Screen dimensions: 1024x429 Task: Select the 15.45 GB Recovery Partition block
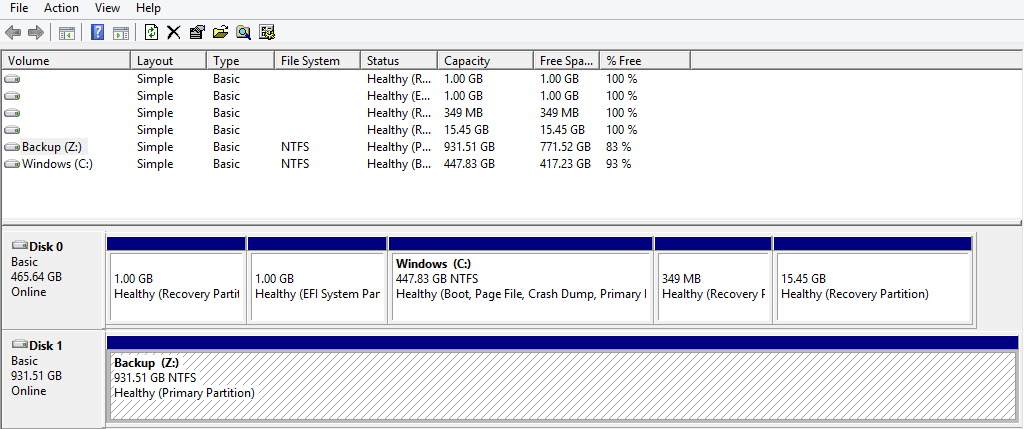point(871,285)
